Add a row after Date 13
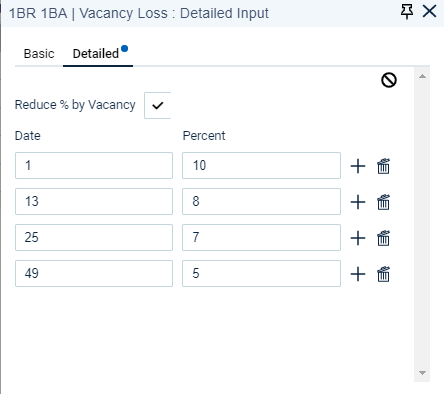The height and width of the screenshot is (394, 444). [x=358, y=202]
